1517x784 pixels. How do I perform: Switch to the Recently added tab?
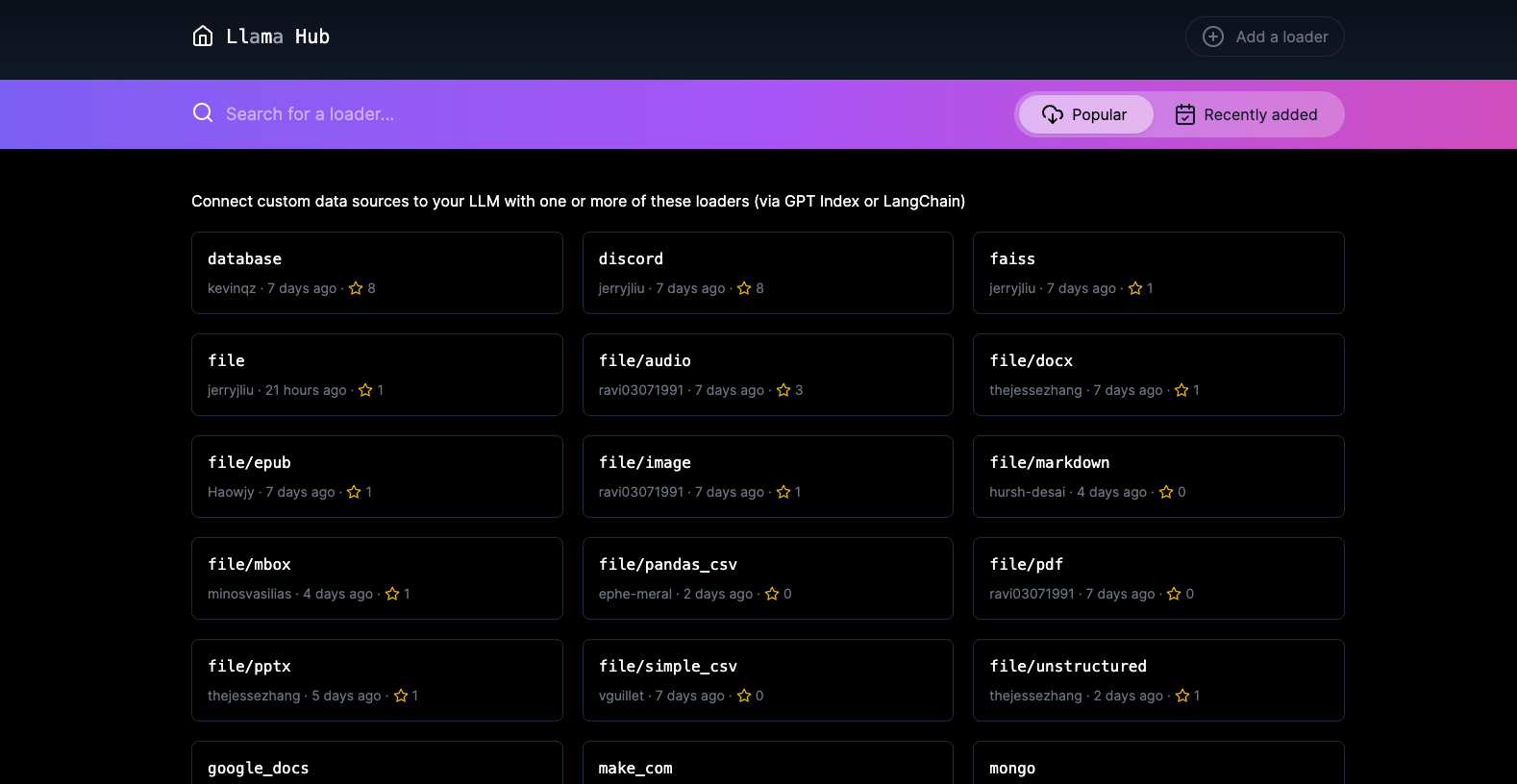click(x=1247, y=114)
